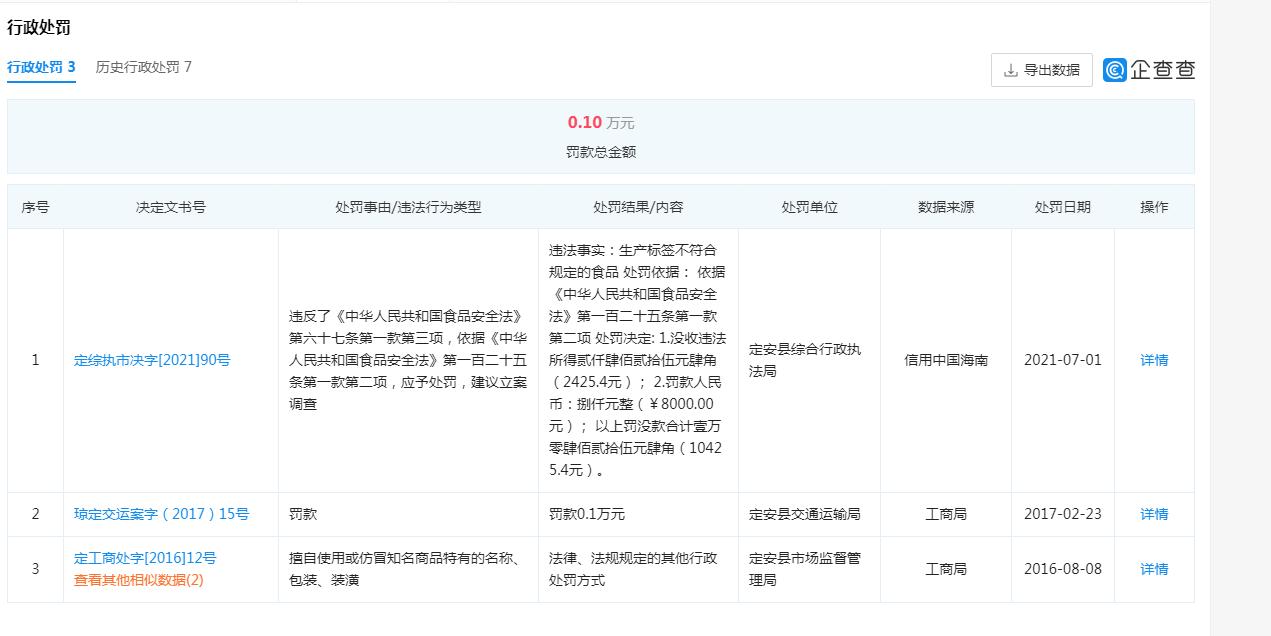View 详情 for the 2016-08-08 penalty record
The image size is (1271, 636).
[x=1154, y=568]
